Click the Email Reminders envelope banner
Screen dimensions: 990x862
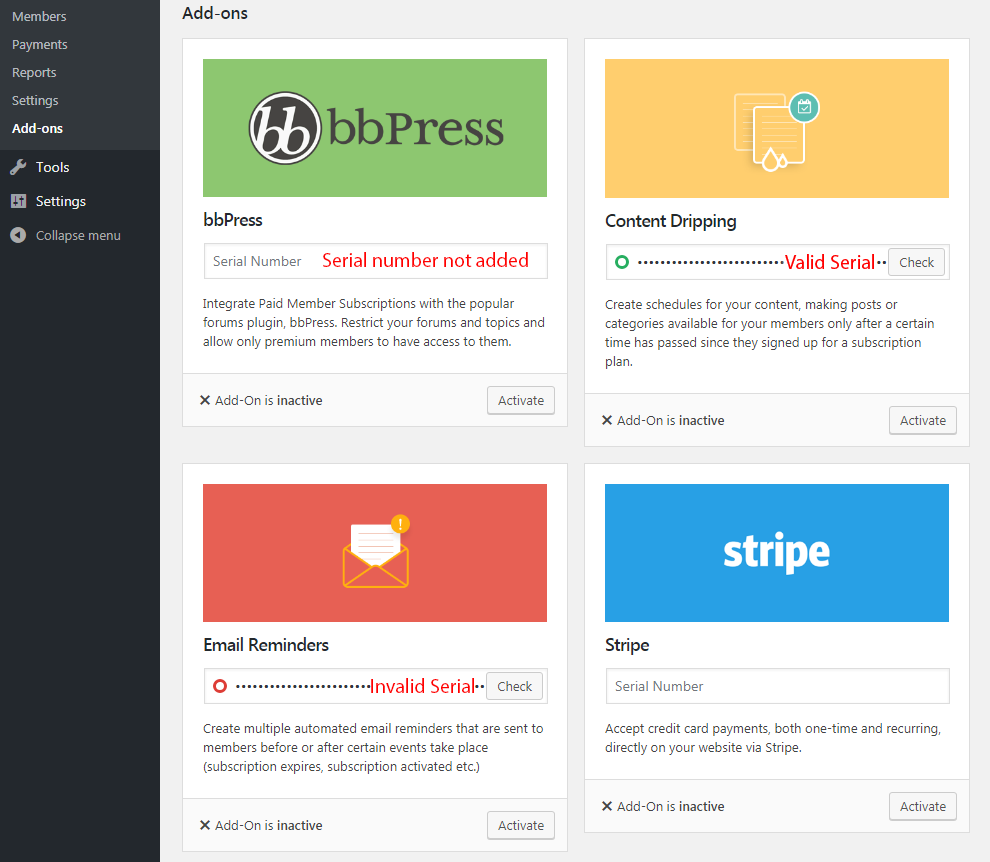tap(375, 553)
